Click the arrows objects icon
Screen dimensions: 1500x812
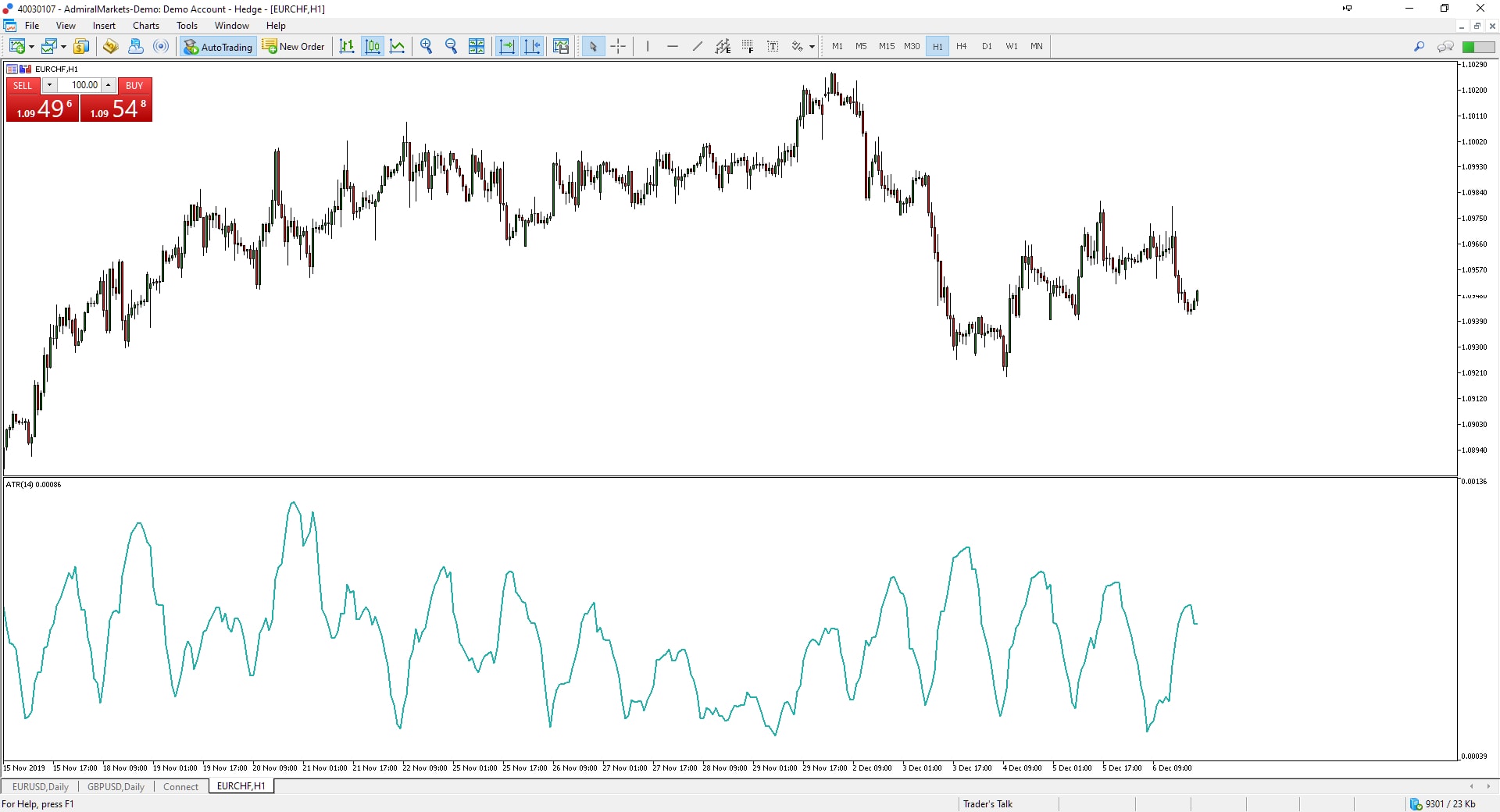click(x=798, y=47)
